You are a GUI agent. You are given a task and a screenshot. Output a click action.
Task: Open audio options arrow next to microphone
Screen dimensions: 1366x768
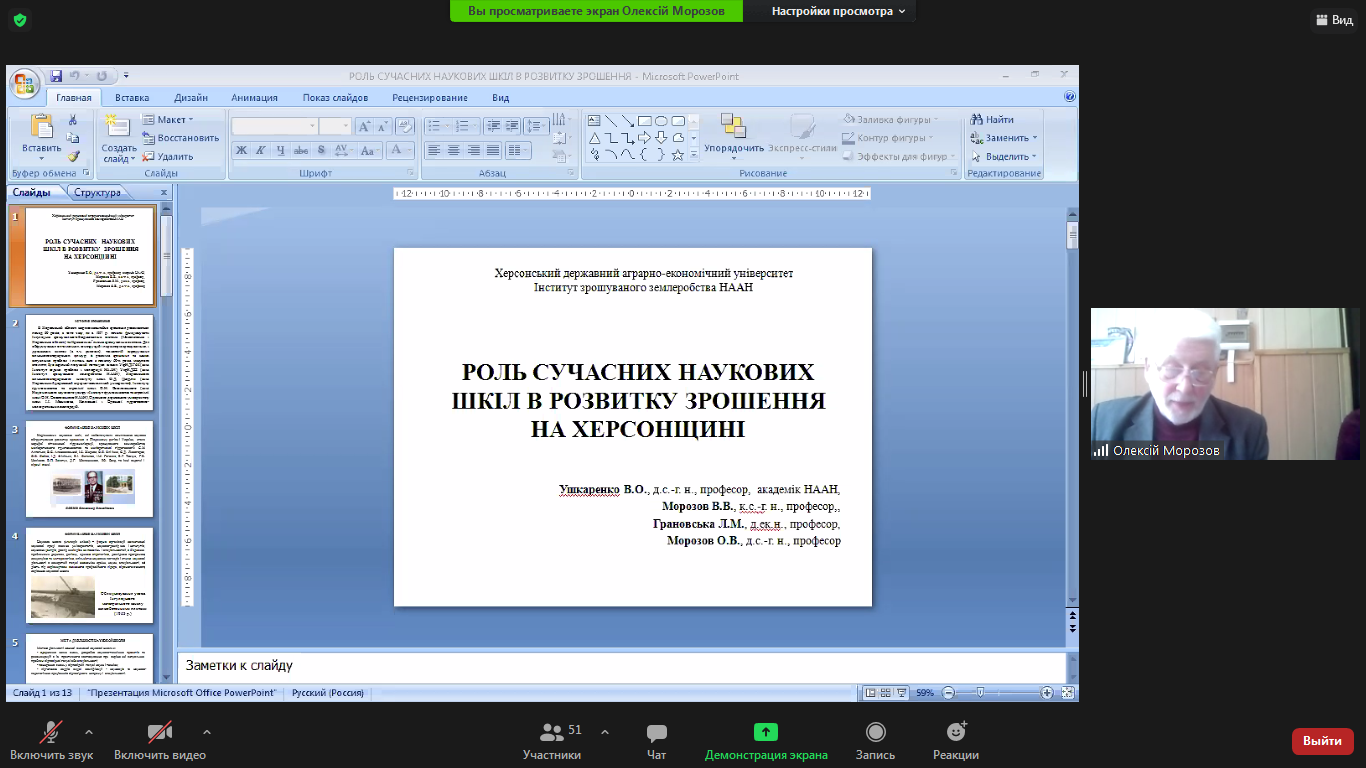coord(89,731)
